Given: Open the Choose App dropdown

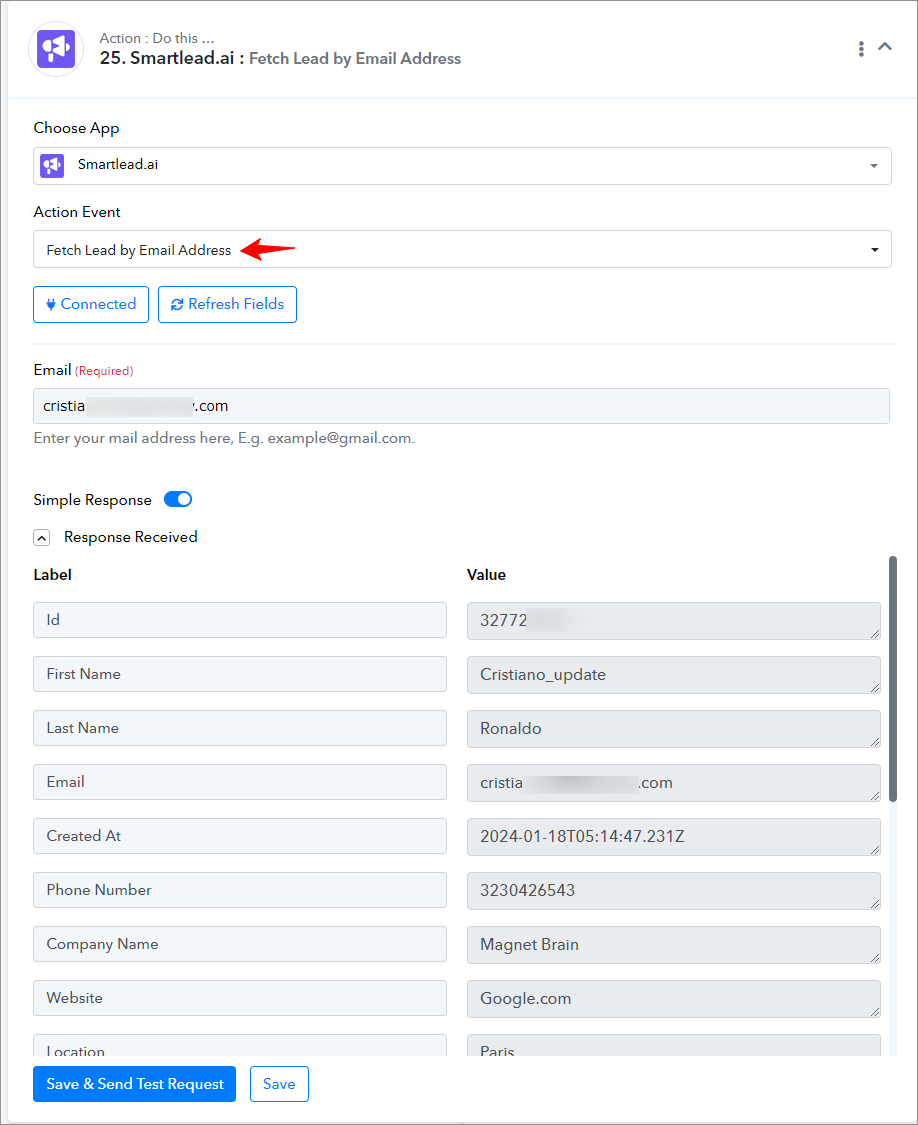Looking at the screenshot, I should pyautogui.click(x=462, y=166).
